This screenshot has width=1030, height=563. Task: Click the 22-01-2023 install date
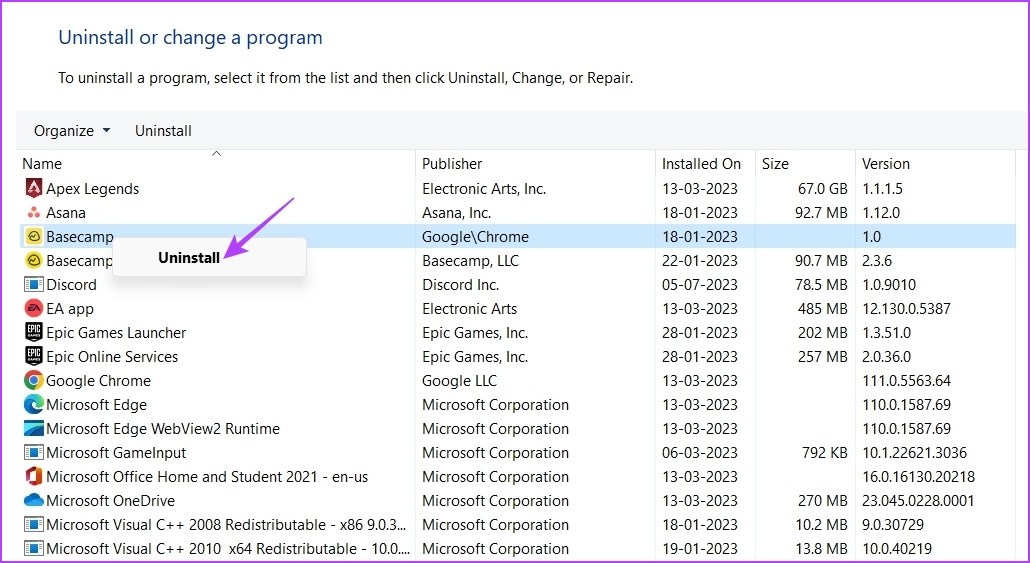(700, 261)
